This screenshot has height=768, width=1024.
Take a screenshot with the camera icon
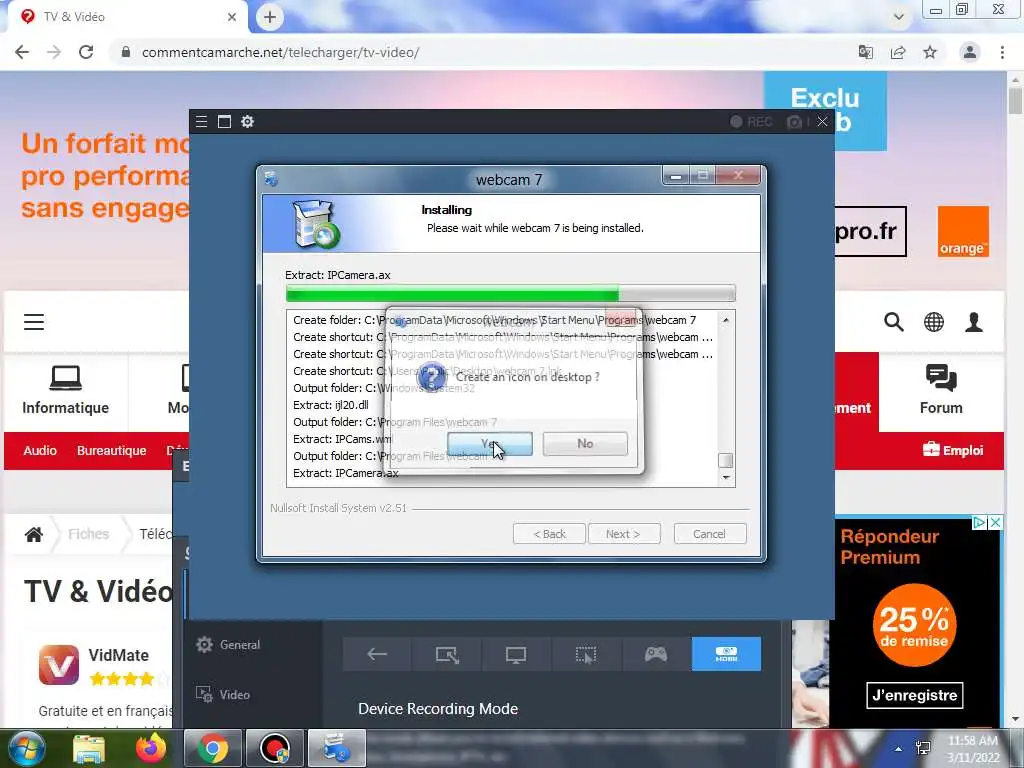point(795,121)
